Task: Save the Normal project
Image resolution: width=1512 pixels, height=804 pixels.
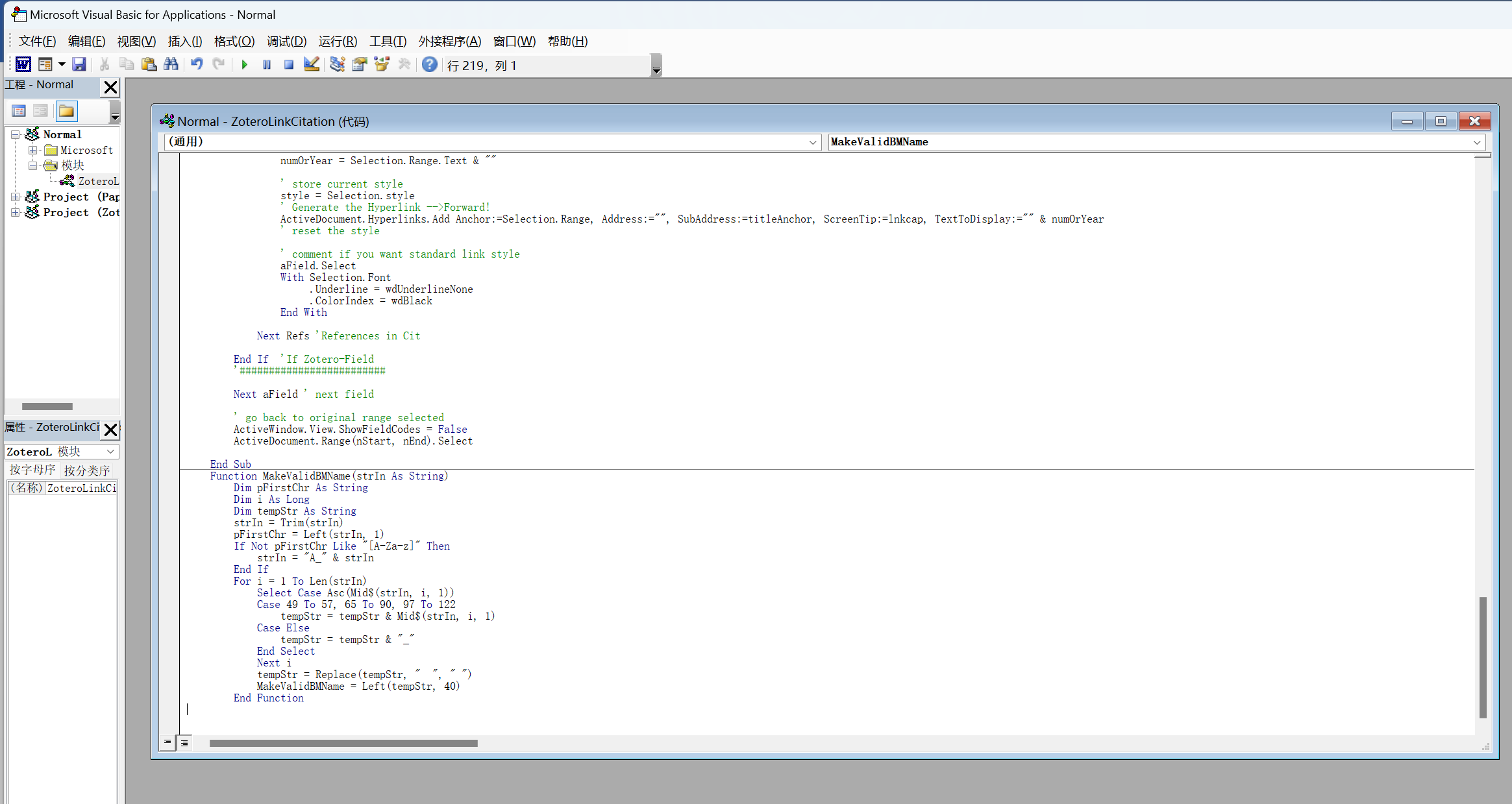Action: pyautogui.click(x=79, y=64)
